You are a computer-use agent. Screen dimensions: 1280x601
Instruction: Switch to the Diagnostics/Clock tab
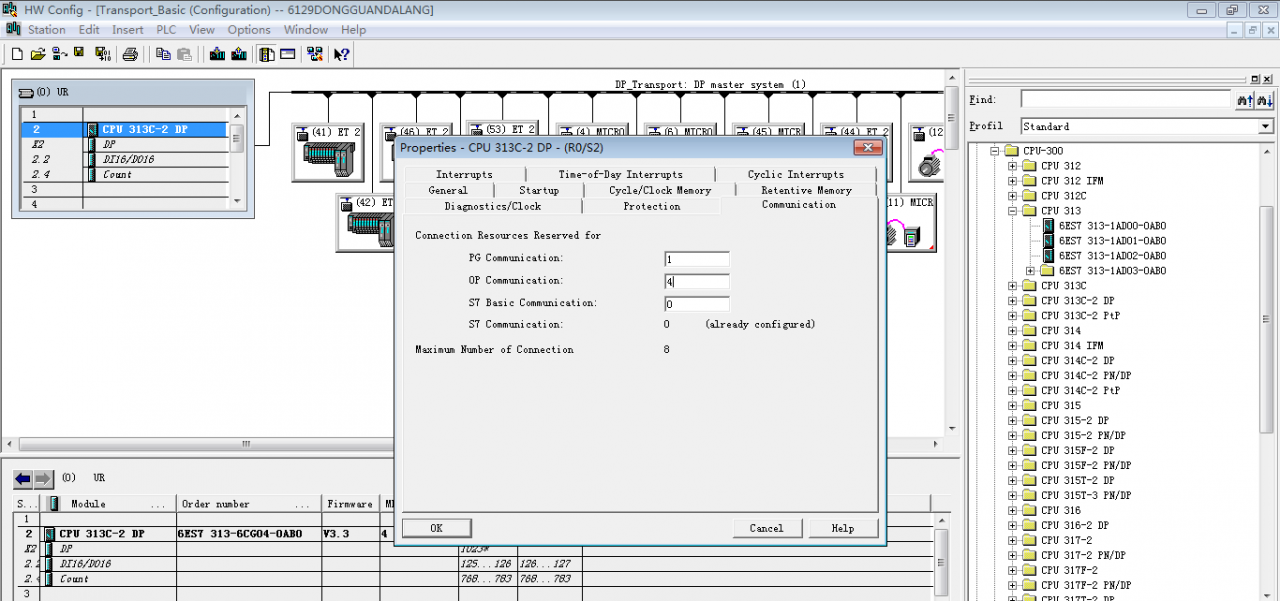tap(492, 206)
